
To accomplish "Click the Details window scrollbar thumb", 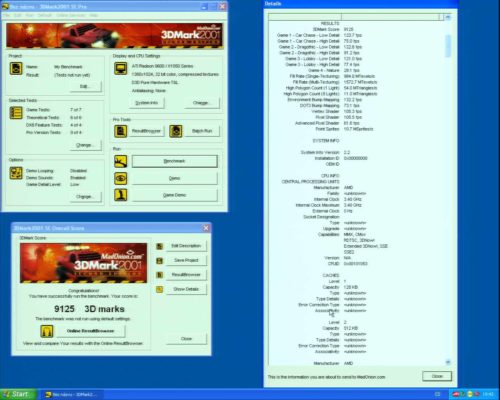I will click(448, 46).
